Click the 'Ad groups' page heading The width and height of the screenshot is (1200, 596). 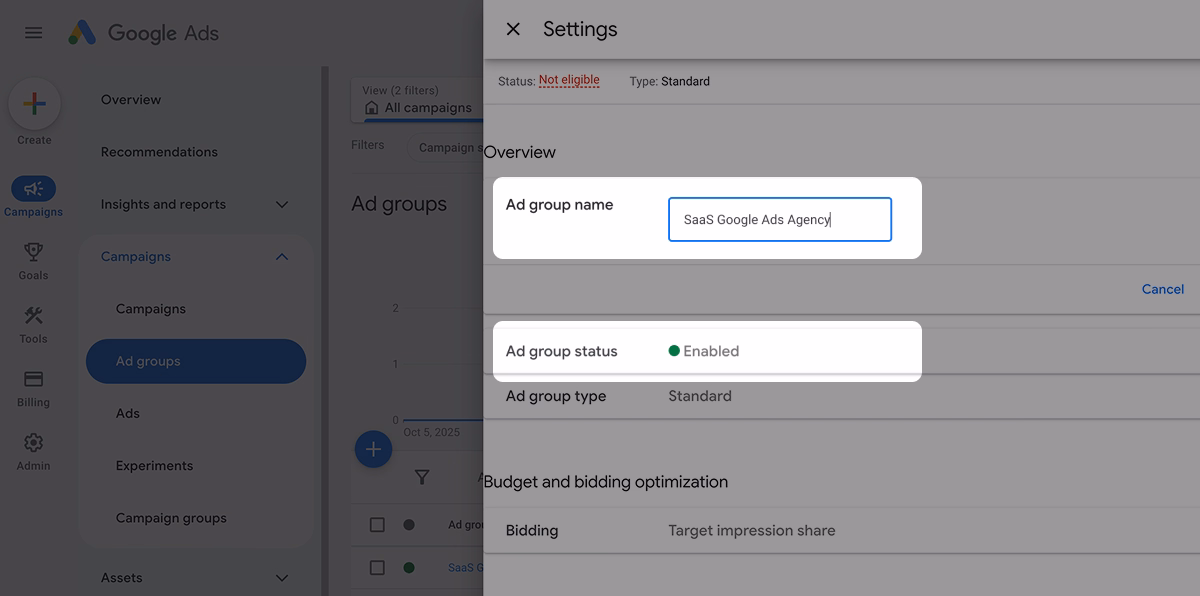pos(399,204)
